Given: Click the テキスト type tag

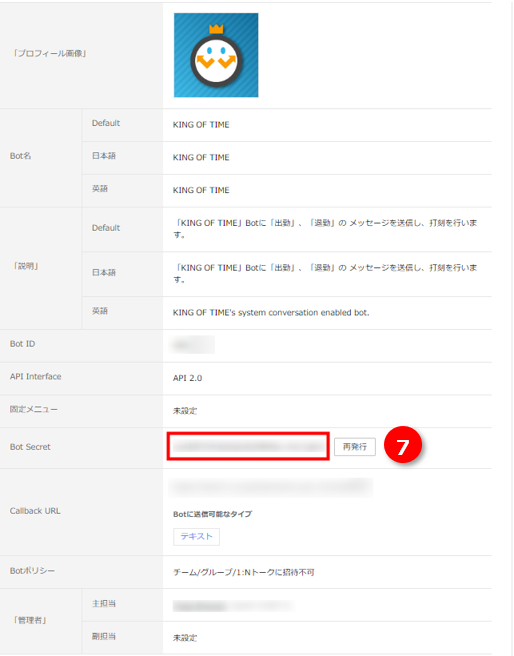Looking at the screenshot, I should point(197,536).
